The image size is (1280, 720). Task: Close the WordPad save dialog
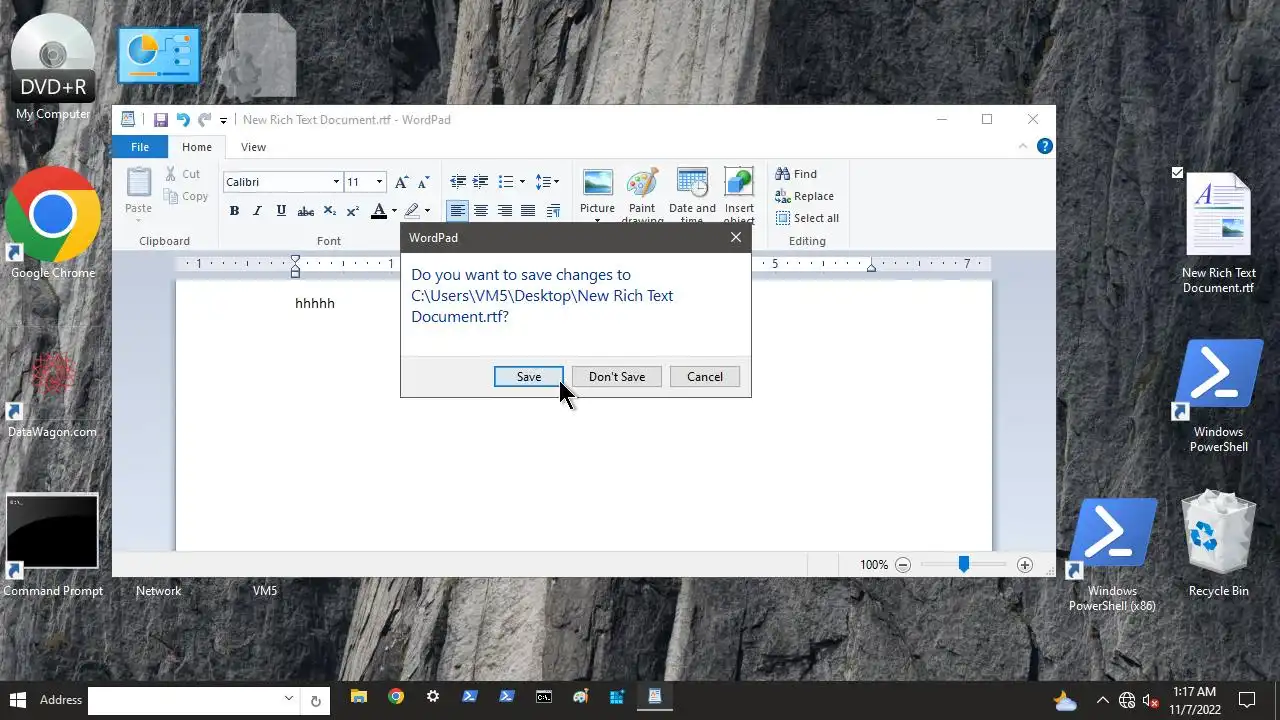pyautogui.click(x=736, y=237)
